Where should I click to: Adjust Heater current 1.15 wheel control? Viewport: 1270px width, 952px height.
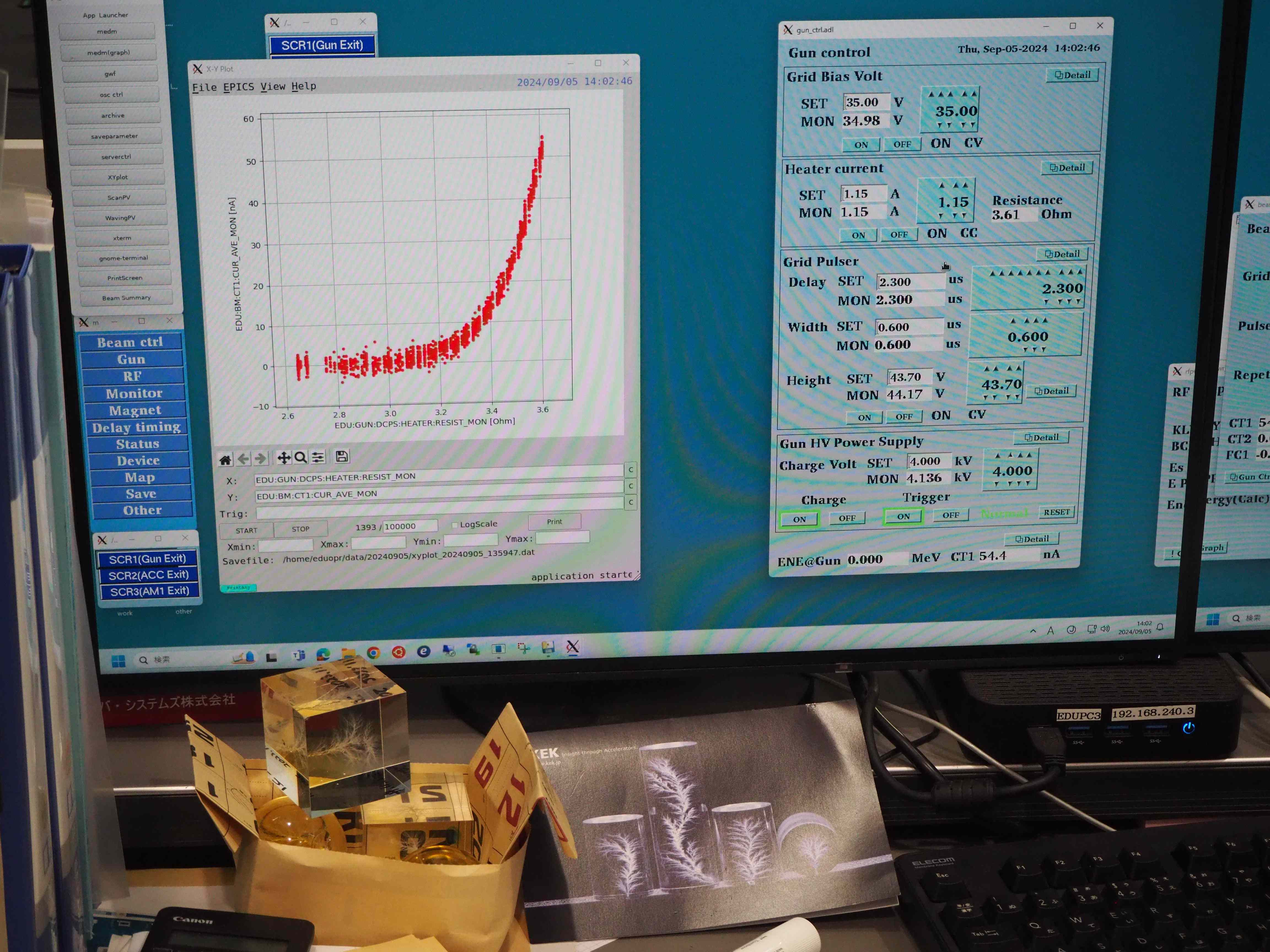tap(946, 201)
